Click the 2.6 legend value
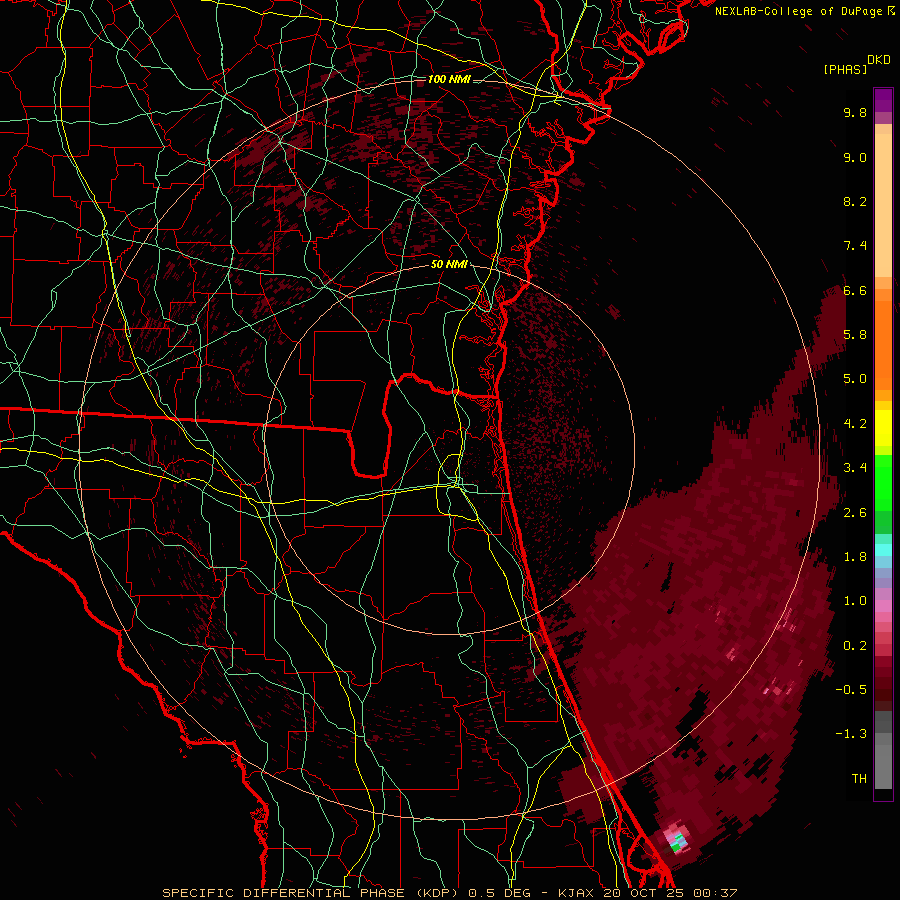Screen dimensions: 900x900 click(x=855, y=513)
